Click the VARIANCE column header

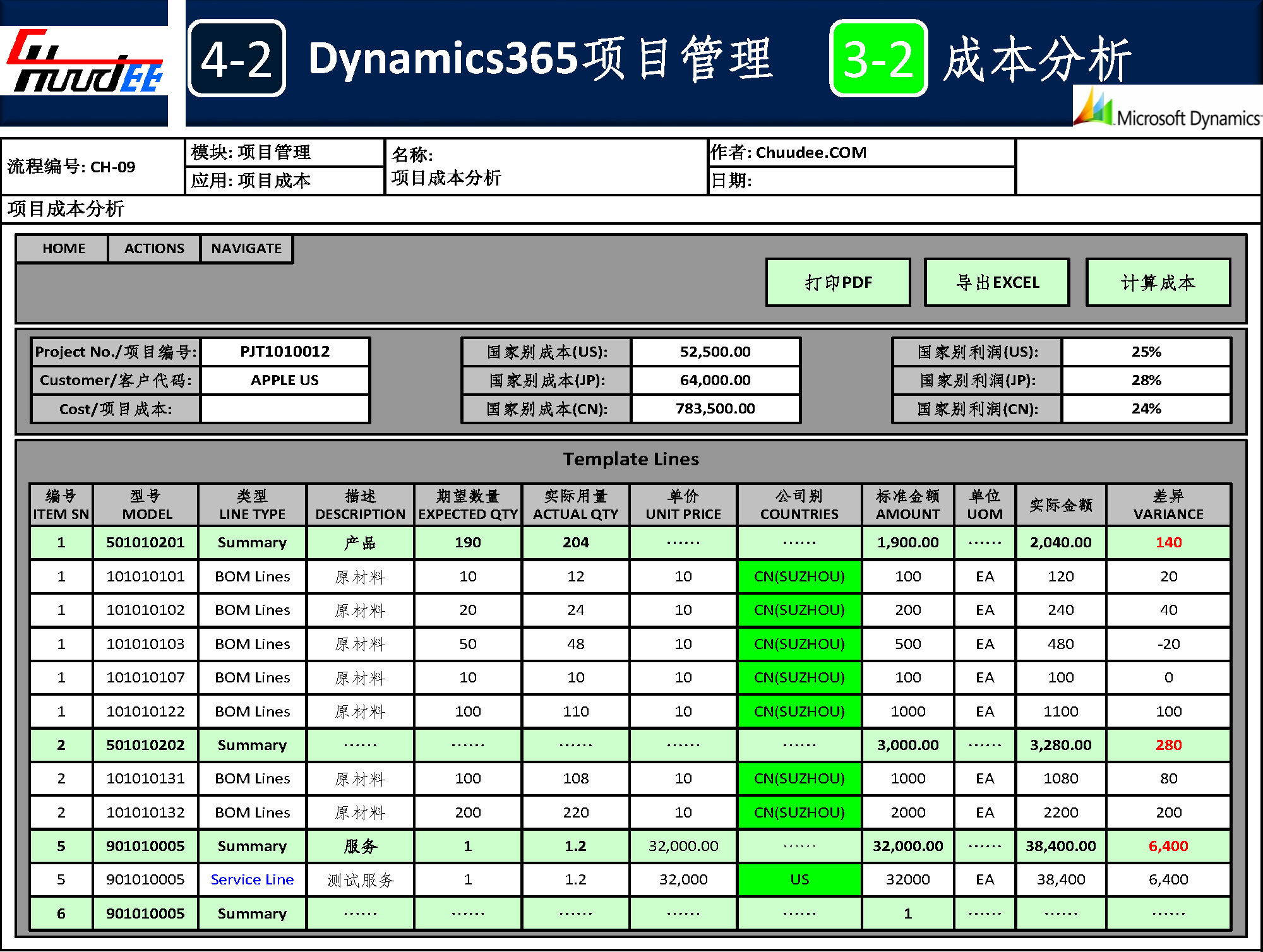pos(1168,504)
